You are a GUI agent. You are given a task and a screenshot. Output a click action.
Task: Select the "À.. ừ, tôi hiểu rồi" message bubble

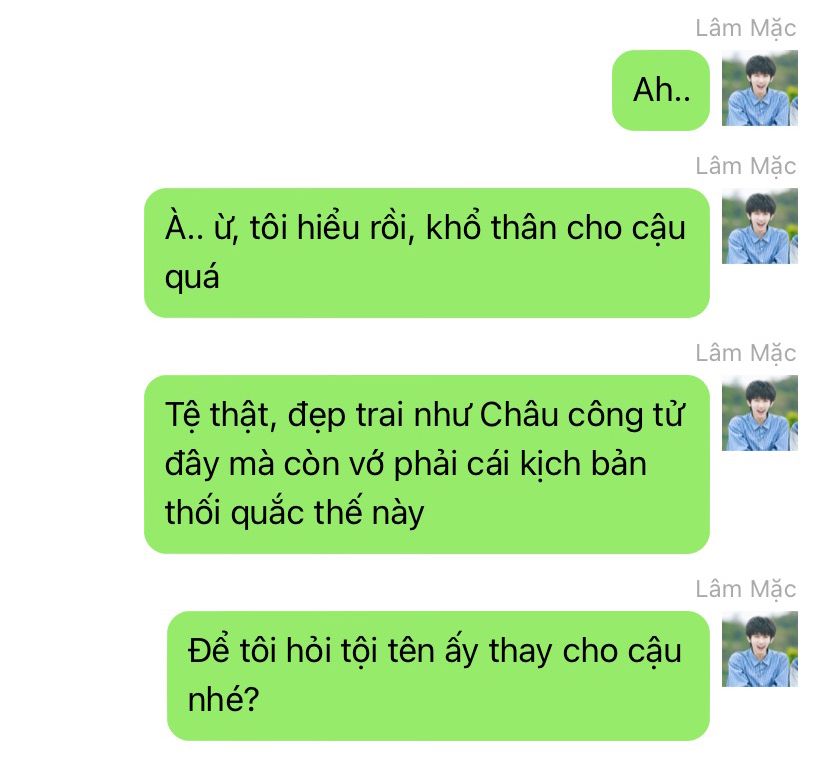click(x=427, y=252)
